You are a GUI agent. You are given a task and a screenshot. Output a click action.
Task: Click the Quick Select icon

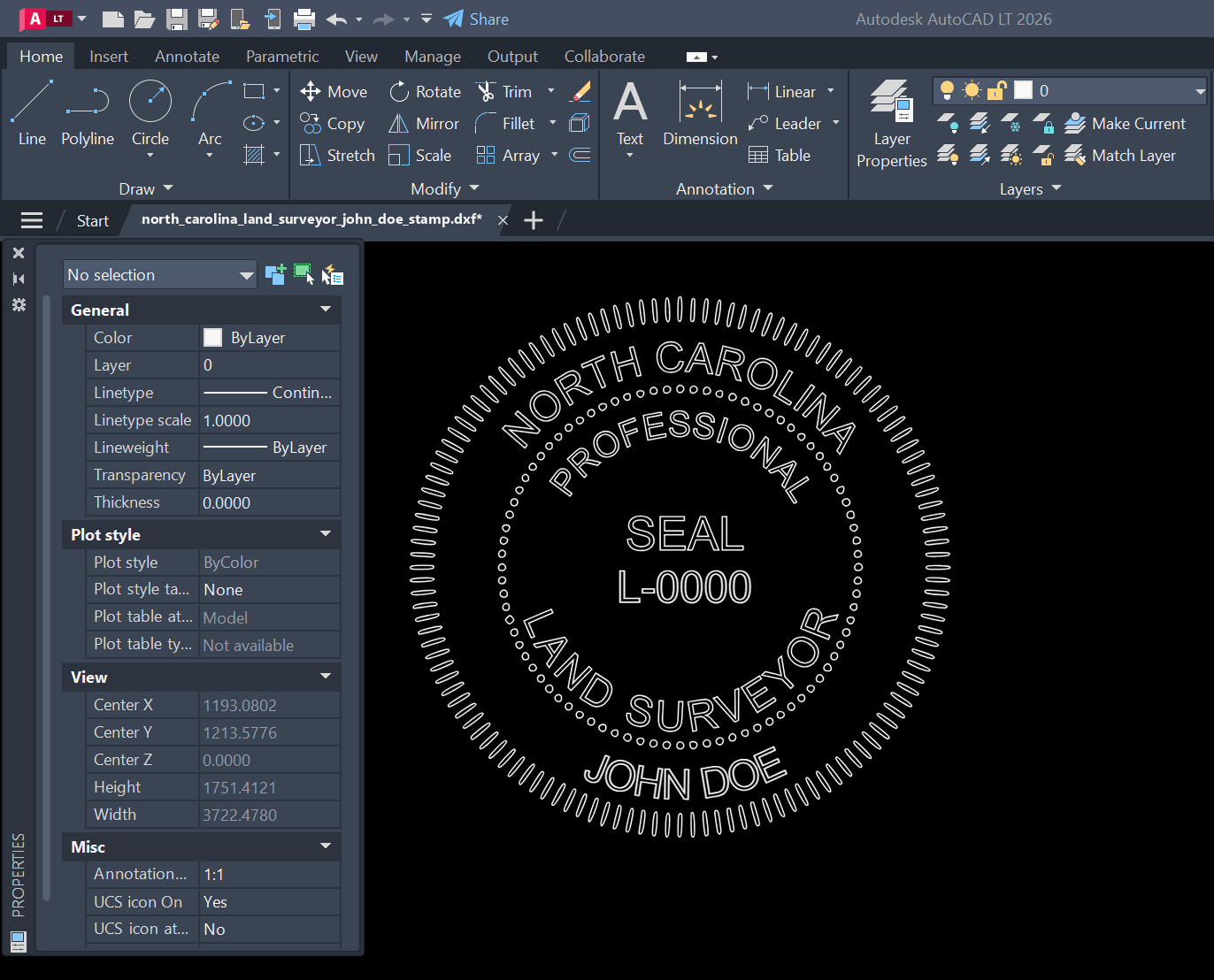[332, 274]
